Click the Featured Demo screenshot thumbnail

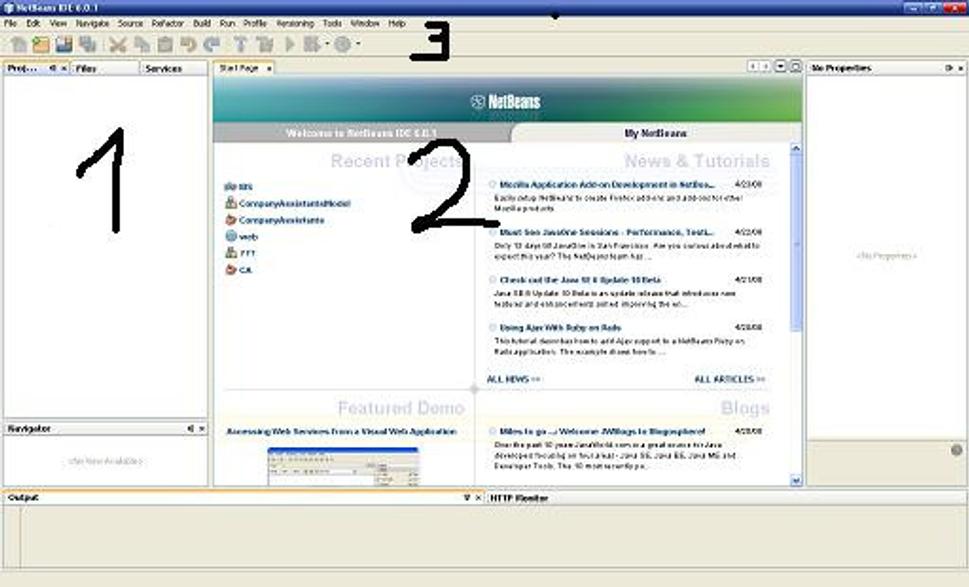343,467
